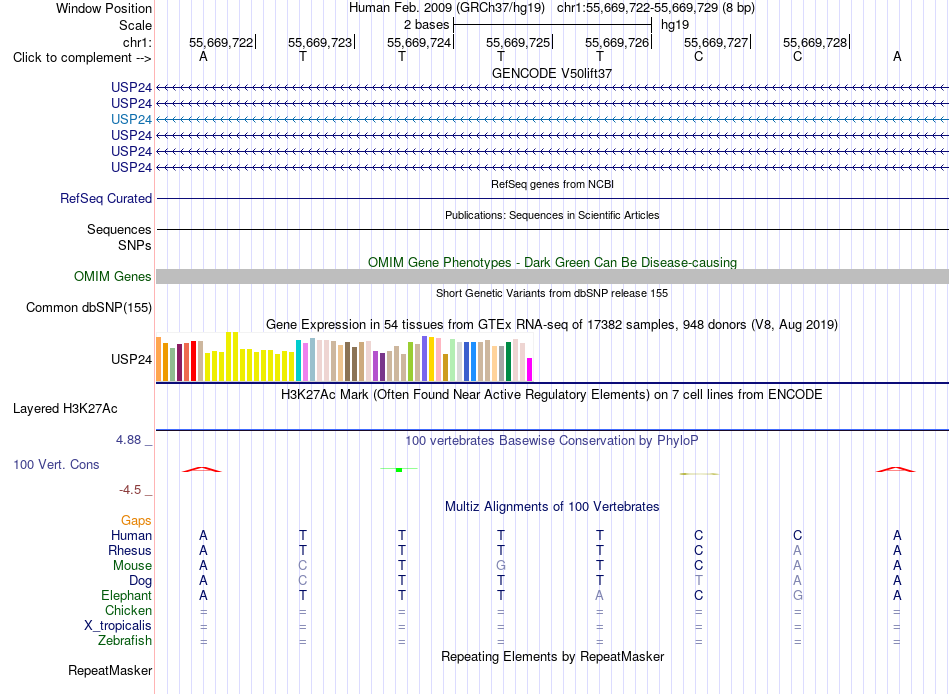Click the G base in Elephant row

click(797, 595)
